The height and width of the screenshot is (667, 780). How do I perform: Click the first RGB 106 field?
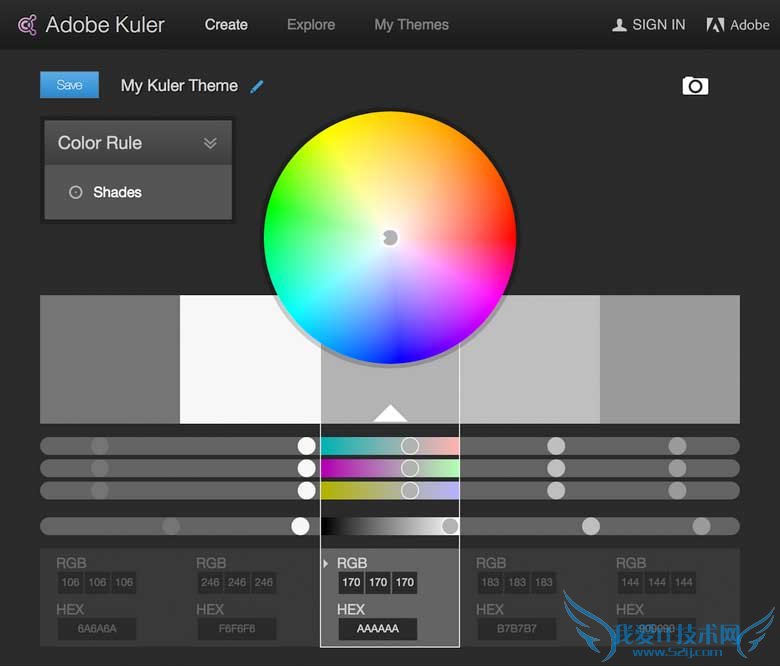71,582
